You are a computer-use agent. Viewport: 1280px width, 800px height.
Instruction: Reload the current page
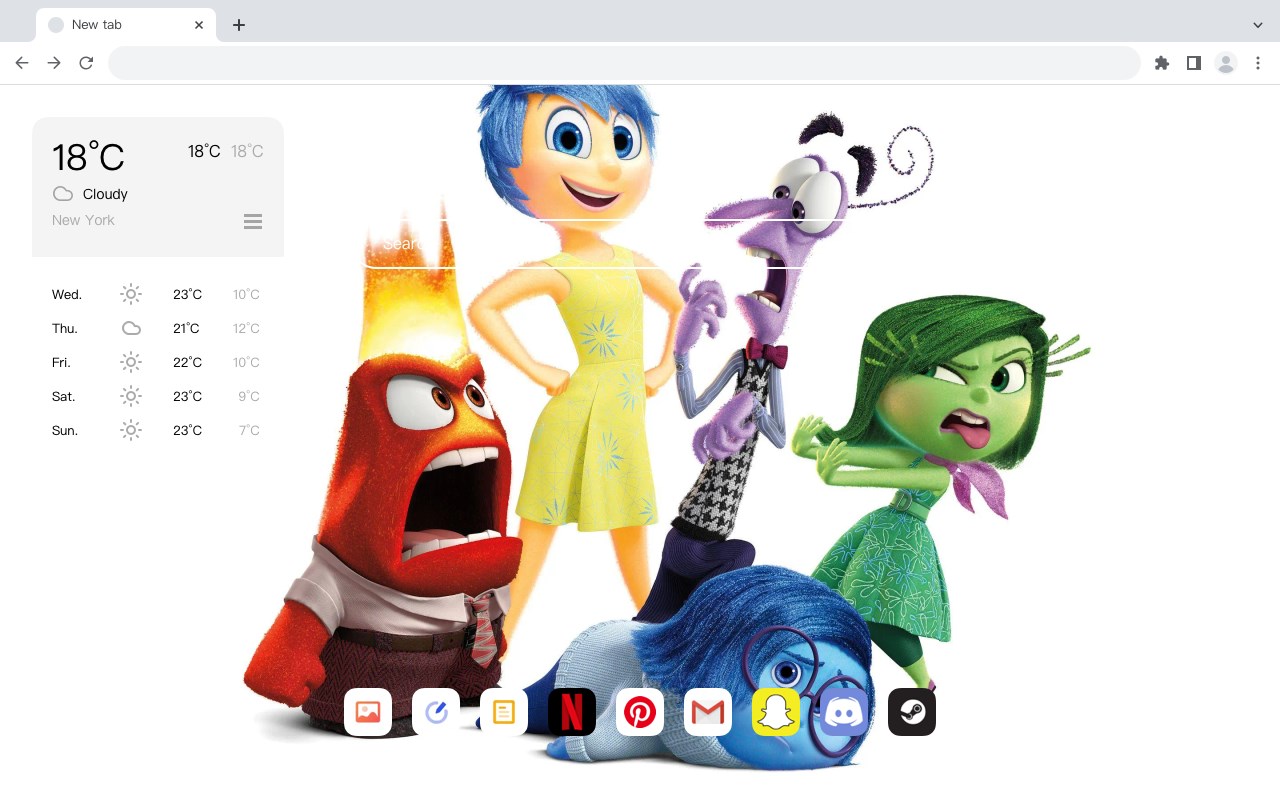click(x=86, y=63)
